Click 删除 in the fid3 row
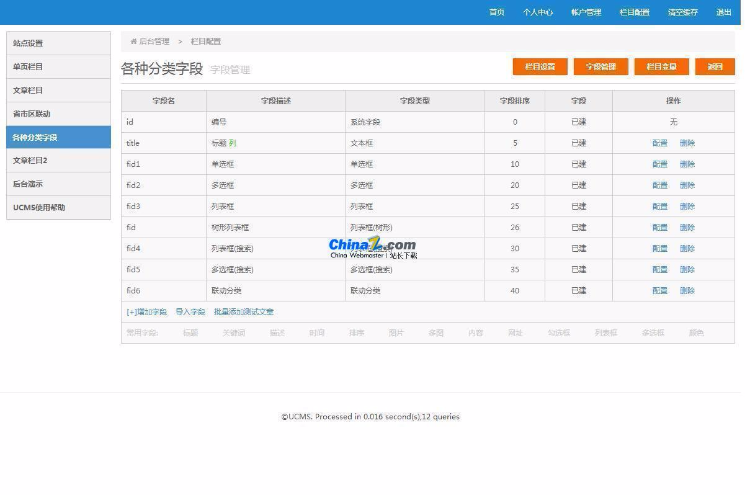Viewport: 750px width, 495px height. pyautogui.click(x=687, y=206)
